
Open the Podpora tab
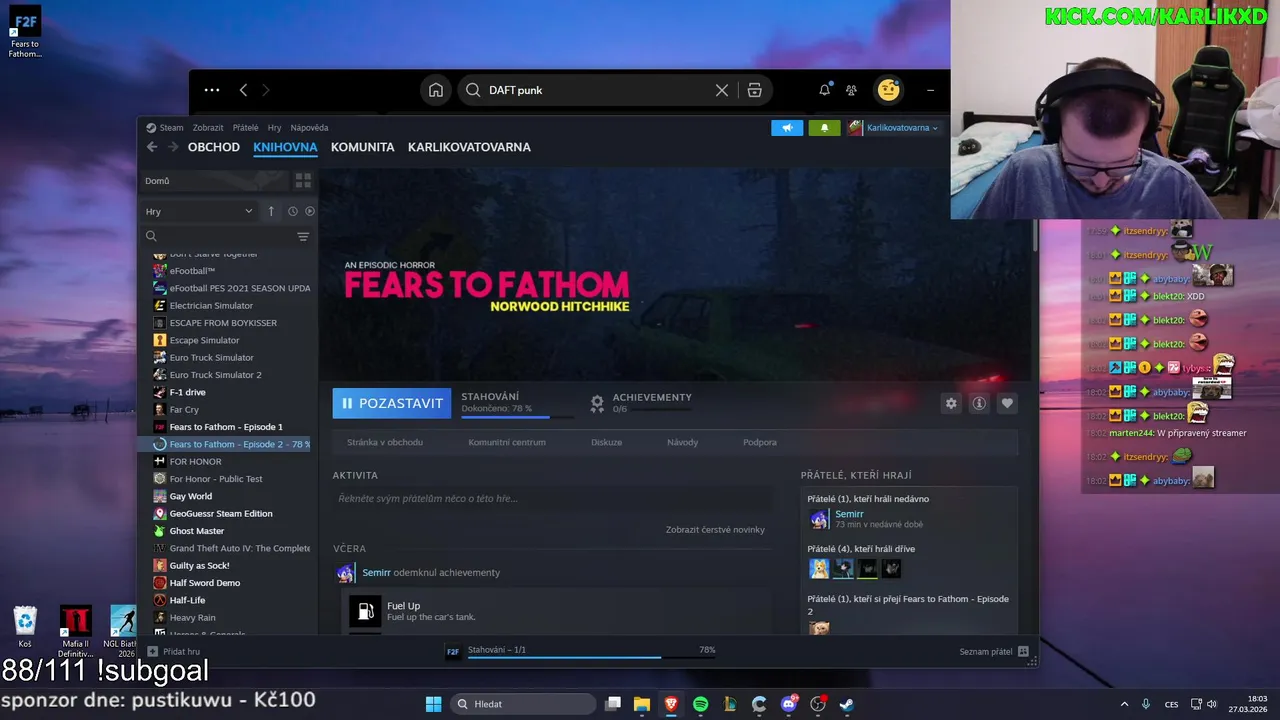pyautogui.click(x=759, y=442)
